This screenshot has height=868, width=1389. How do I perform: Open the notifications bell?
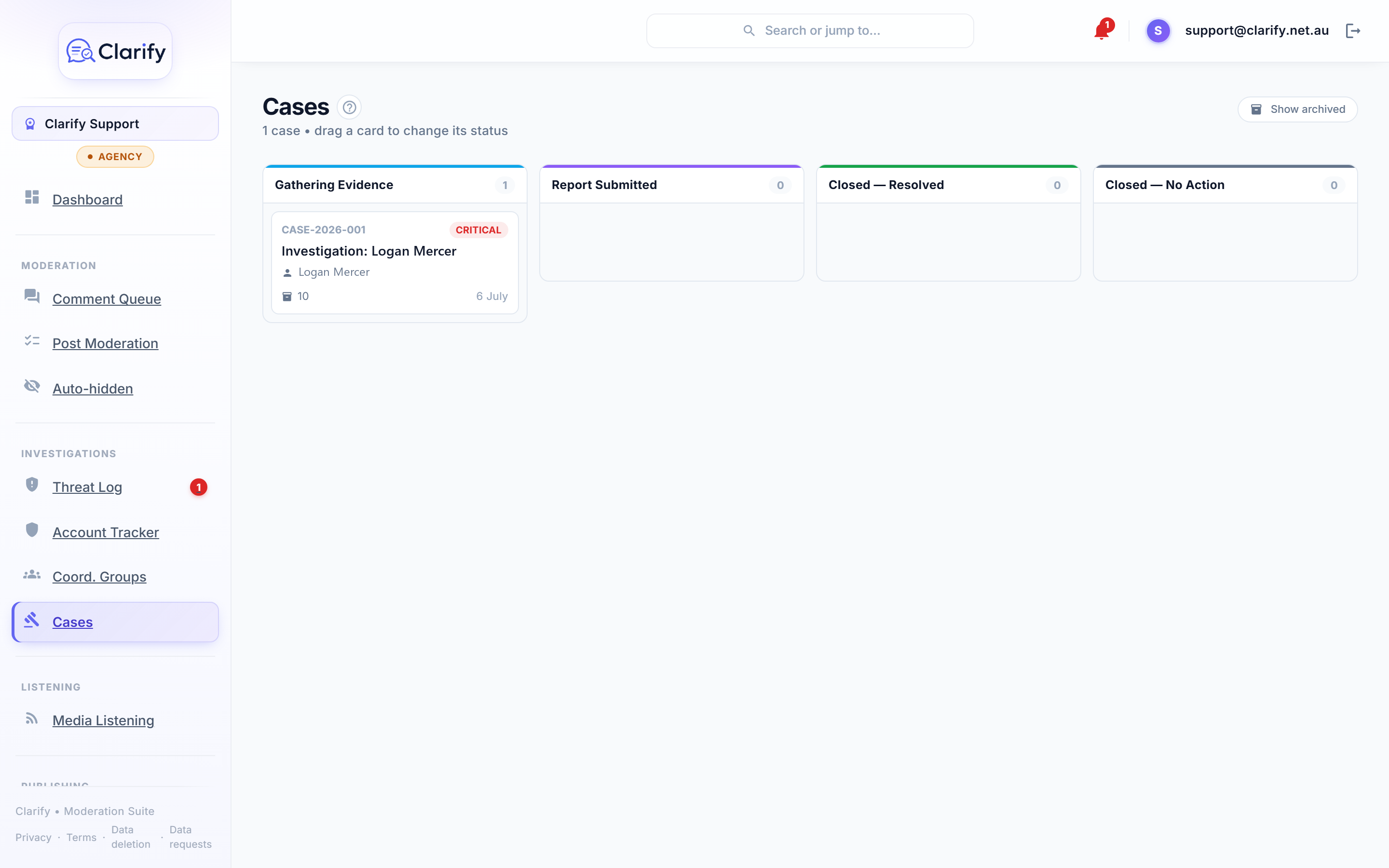(x=1102, y=30)
